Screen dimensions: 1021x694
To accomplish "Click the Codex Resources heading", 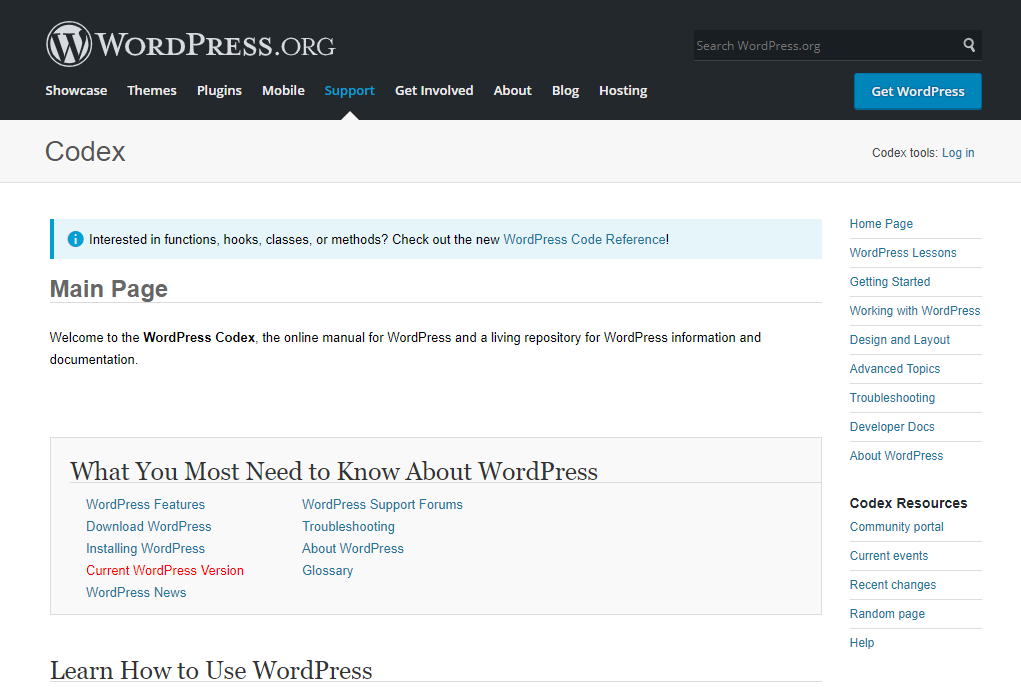I will point(908,503).
